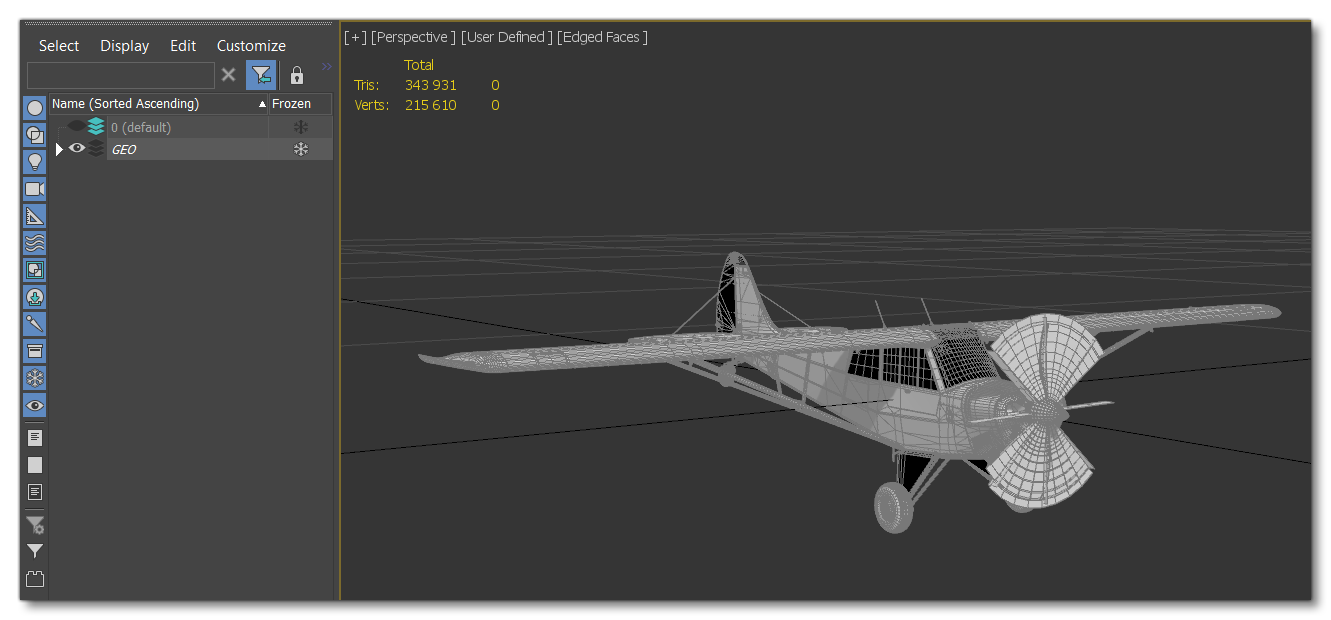The width and height of the screenshot is (1331, 620).
Task: Click the Edged Faces viewport label
Action: click(x=602, y=37)
